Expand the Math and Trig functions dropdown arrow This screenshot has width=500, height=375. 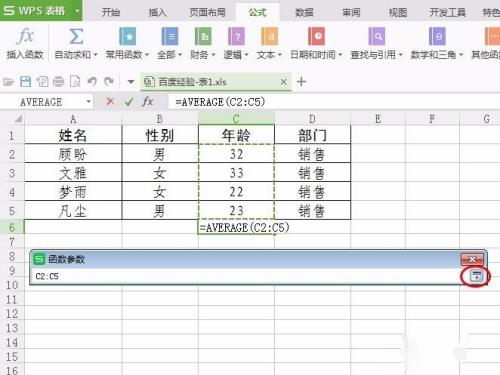[461, 55]
